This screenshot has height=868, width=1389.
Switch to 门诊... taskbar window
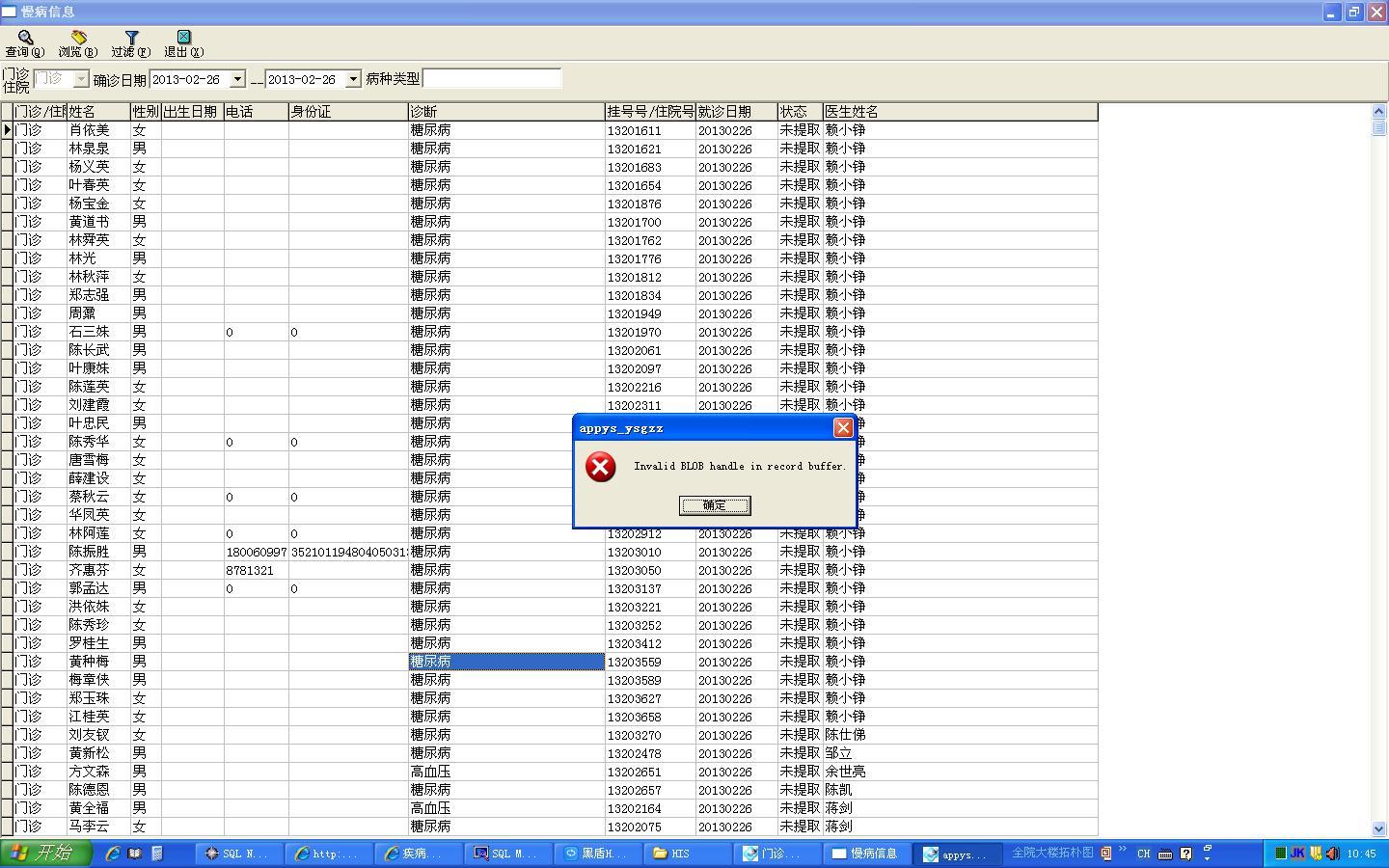(x=778, y=854)
